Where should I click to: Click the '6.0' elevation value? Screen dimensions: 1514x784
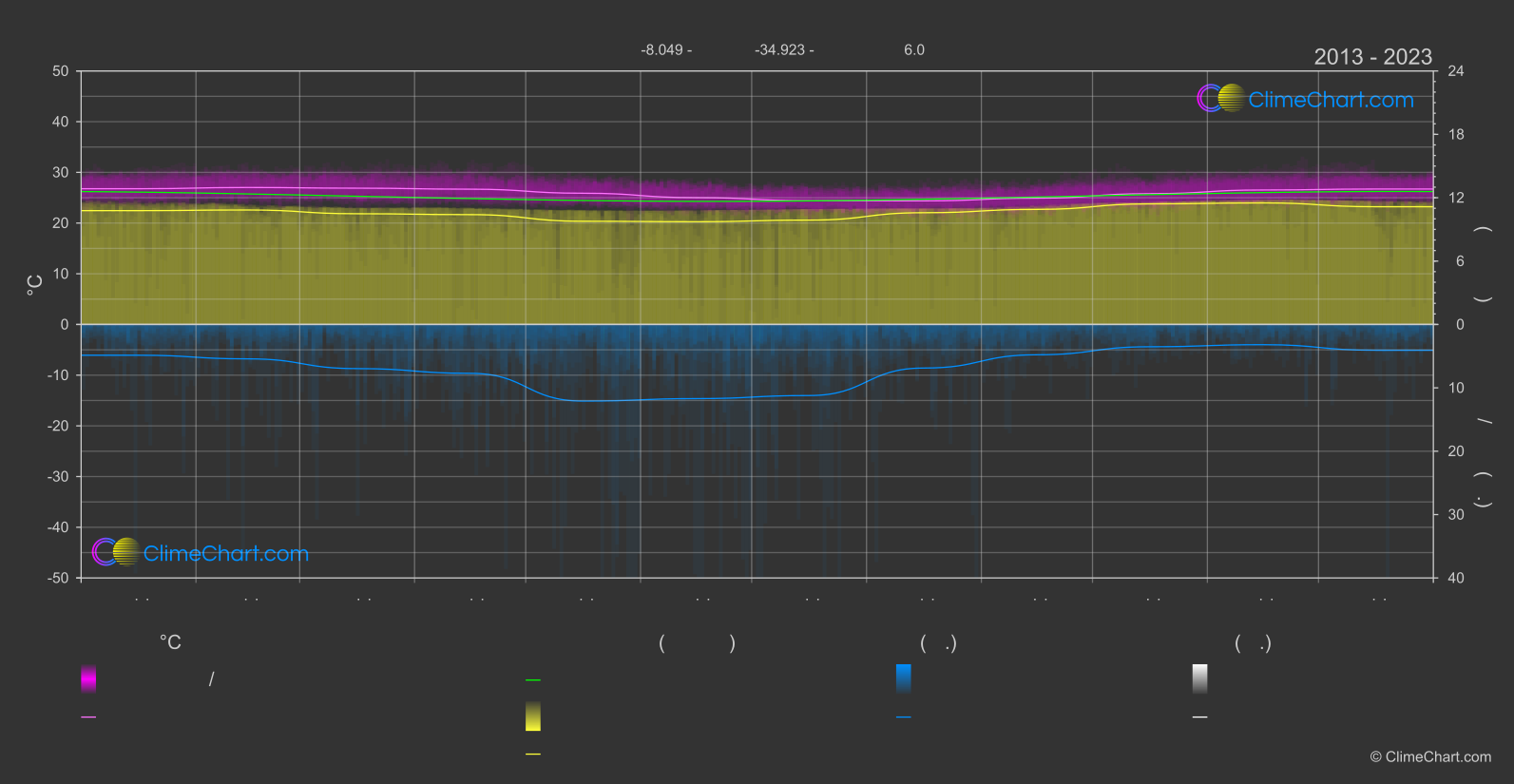coord(914,49)
